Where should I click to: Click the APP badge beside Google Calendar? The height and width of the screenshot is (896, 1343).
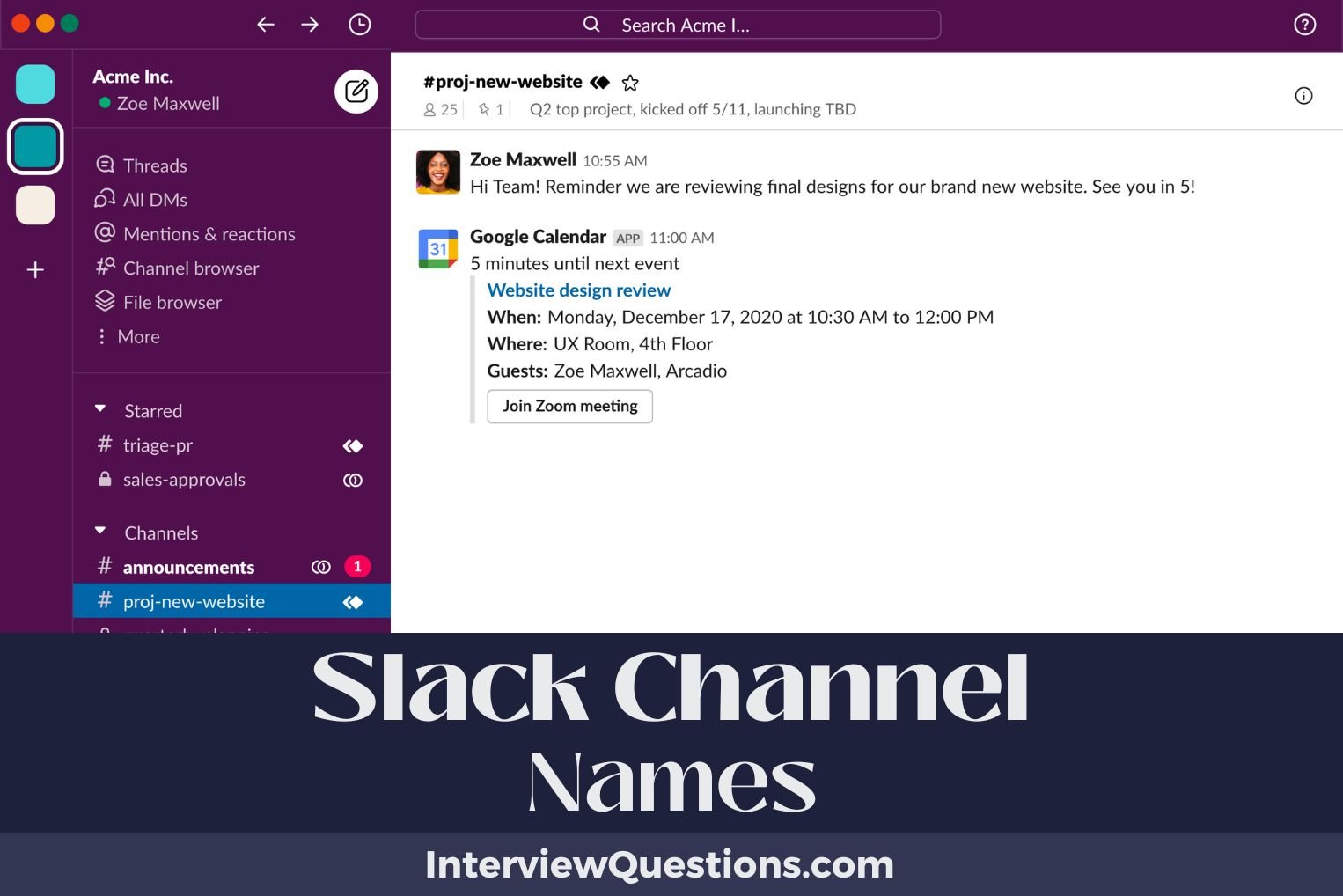pyautogui.click(x=628, y=239)
